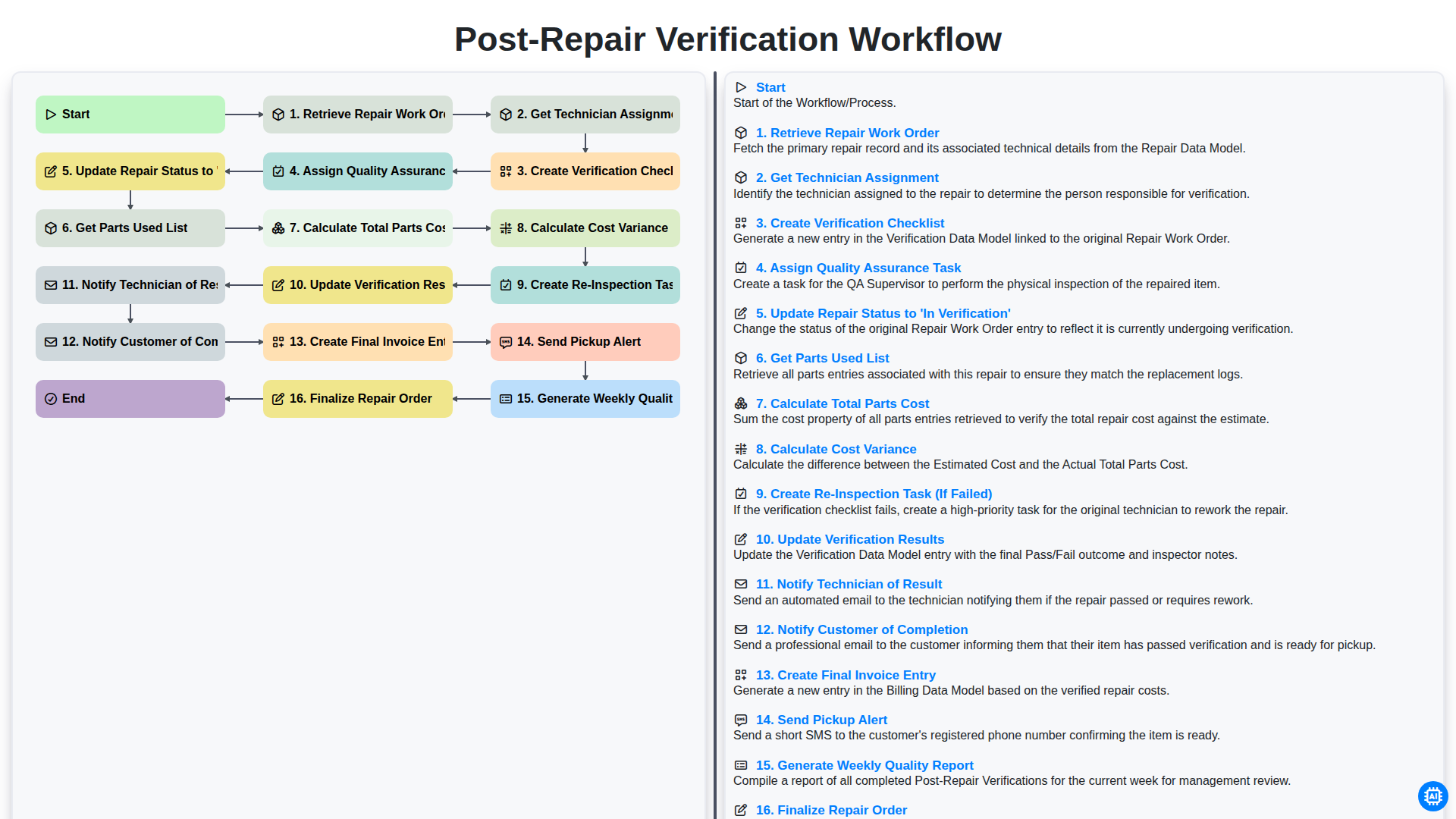Open the '13. Create Final Invoice Entry' link
This screenshot has height=819, width=1456.
pos(846,675)
